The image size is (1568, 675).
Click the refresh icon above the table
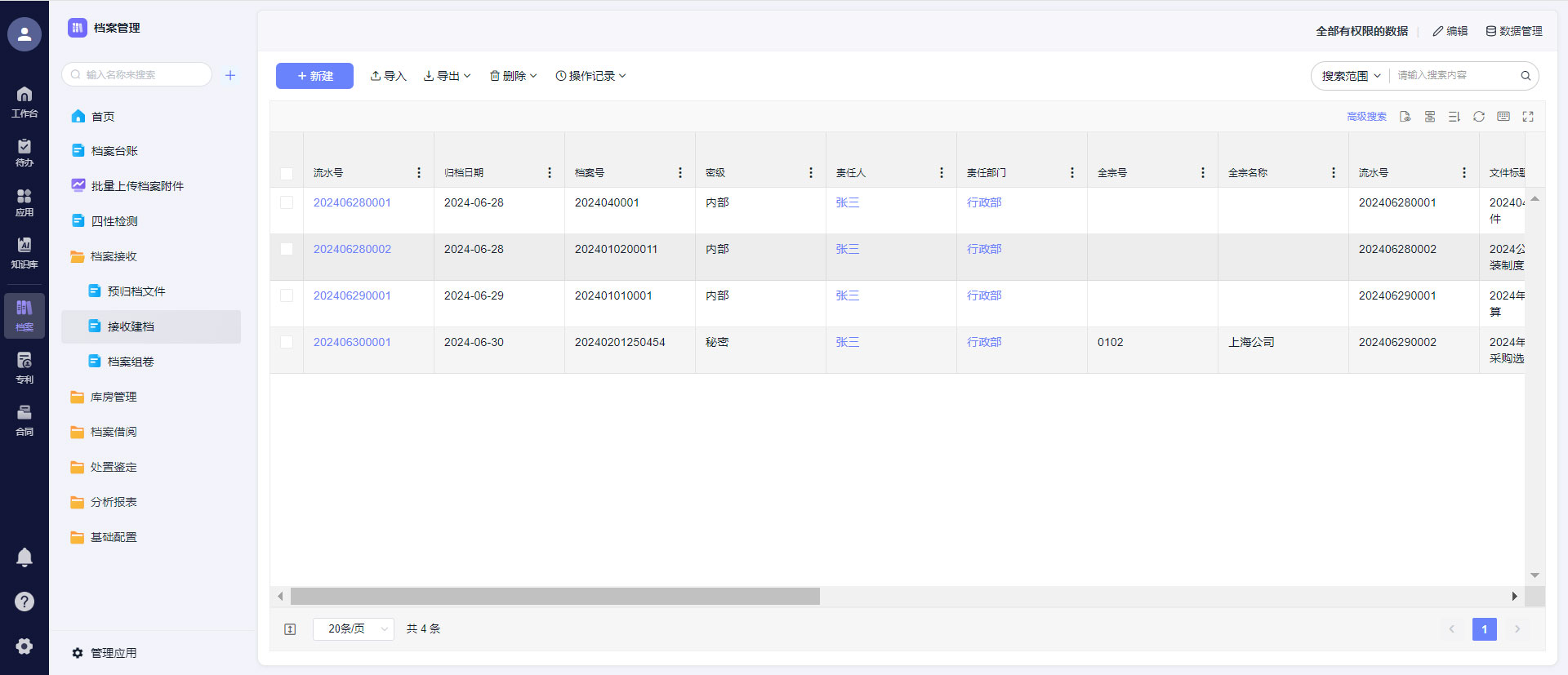click(1478, 117)
